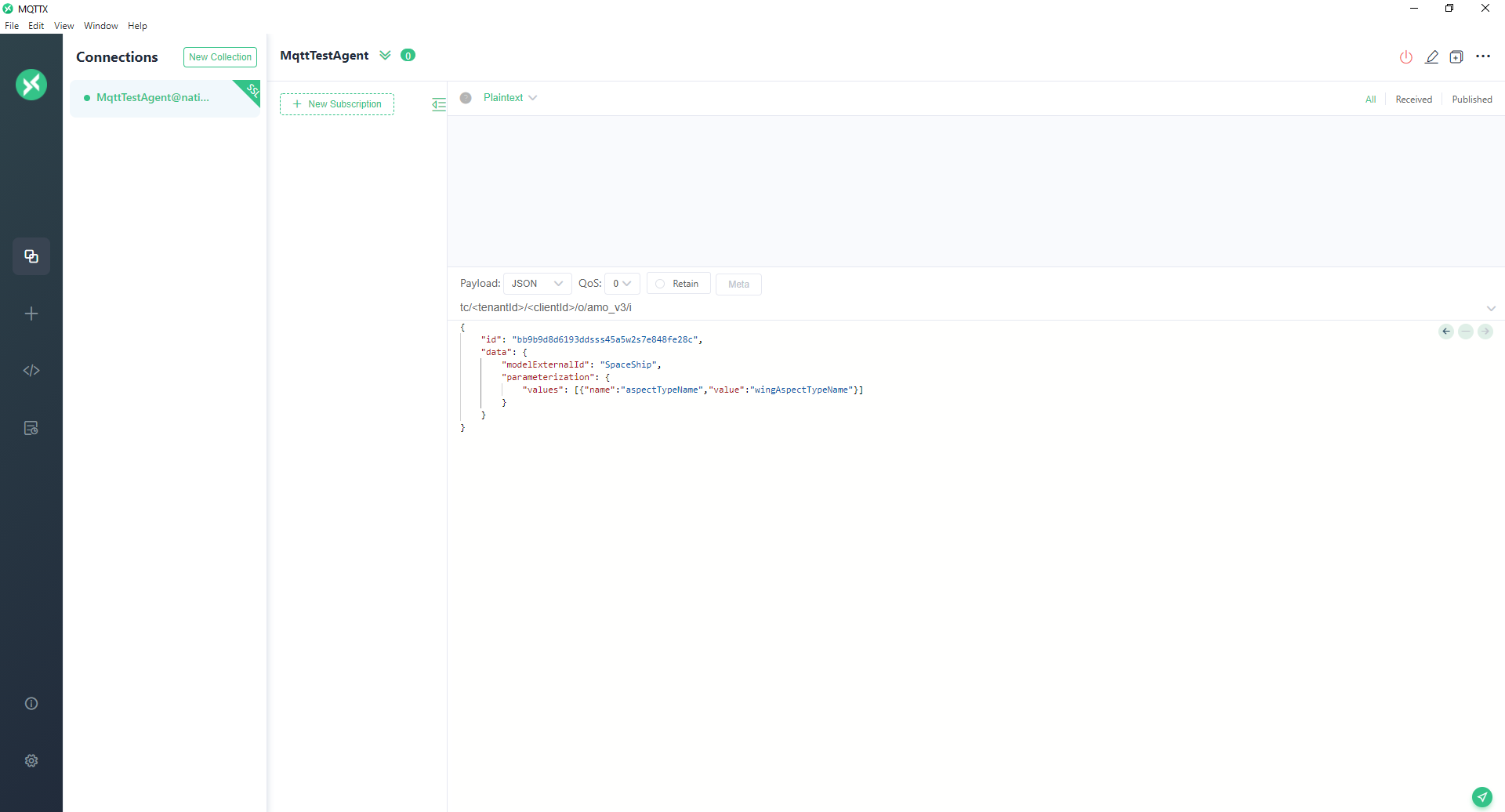Click the MQTTX logo in sidebar
Viewport: 1505px width, 812px height.
pos(31,85)
